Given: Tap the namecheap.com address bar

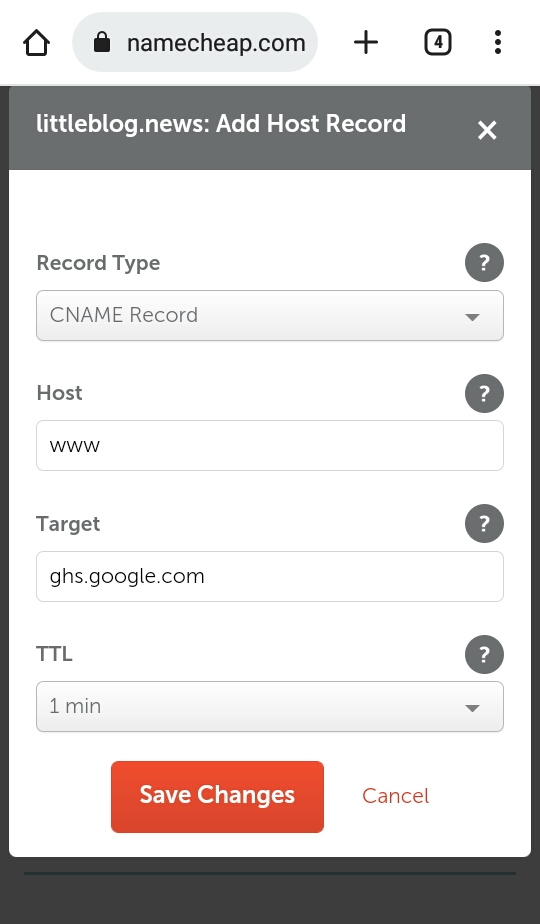Looking at the screenshot, I should [195, 42].
